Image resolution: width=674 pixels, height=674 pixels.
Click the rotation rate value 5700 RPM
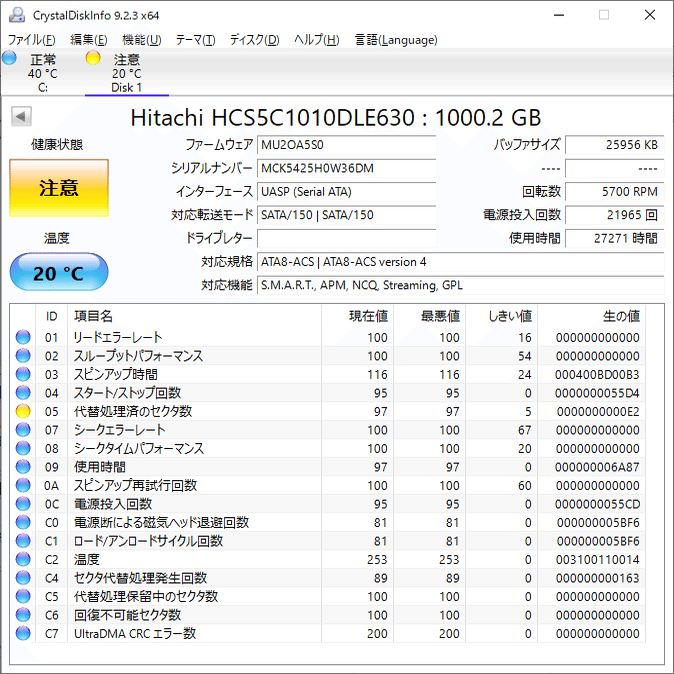(615, 192)
